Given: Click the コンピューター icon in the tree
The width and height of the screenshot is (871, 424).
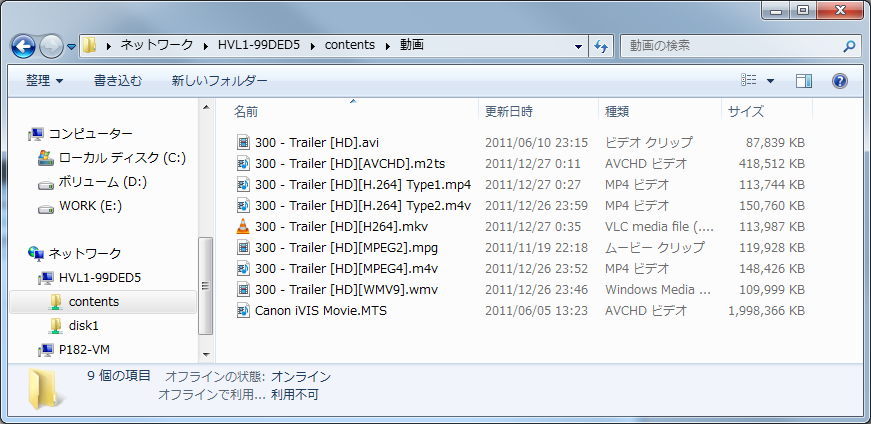Looking at the screenshot, I should pyautogui.click(x=36, y=134).
